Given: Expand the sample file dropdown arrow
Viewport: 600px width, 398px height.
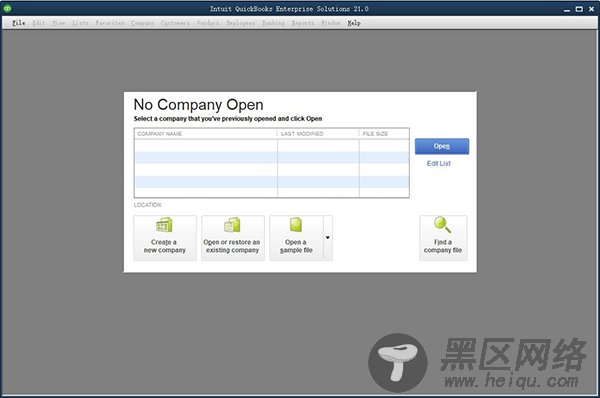Looking at the screenshot, I should (x=328, y=238).
